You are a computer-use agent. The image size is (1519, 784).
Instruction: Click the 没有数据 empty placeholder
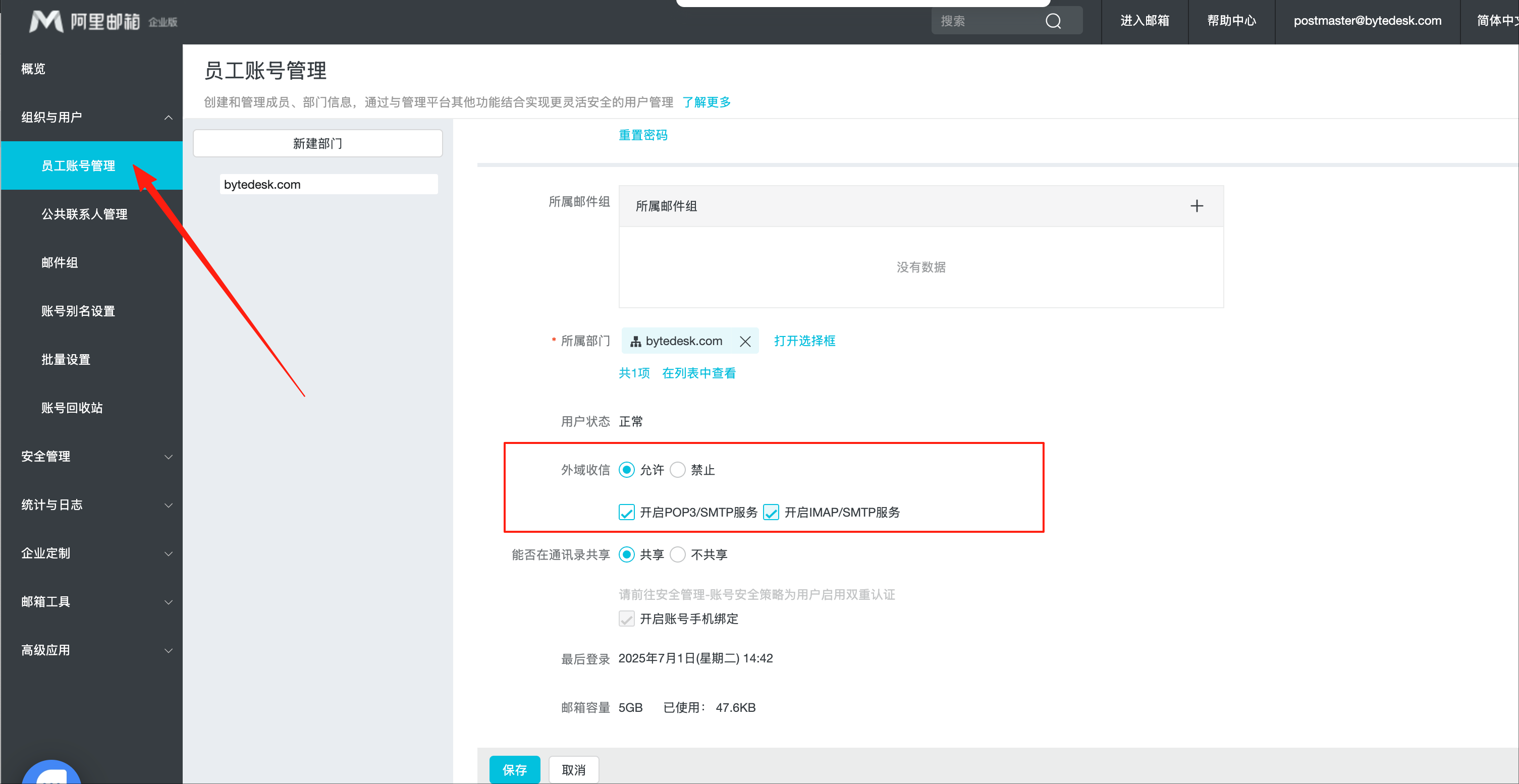point(921,267)
